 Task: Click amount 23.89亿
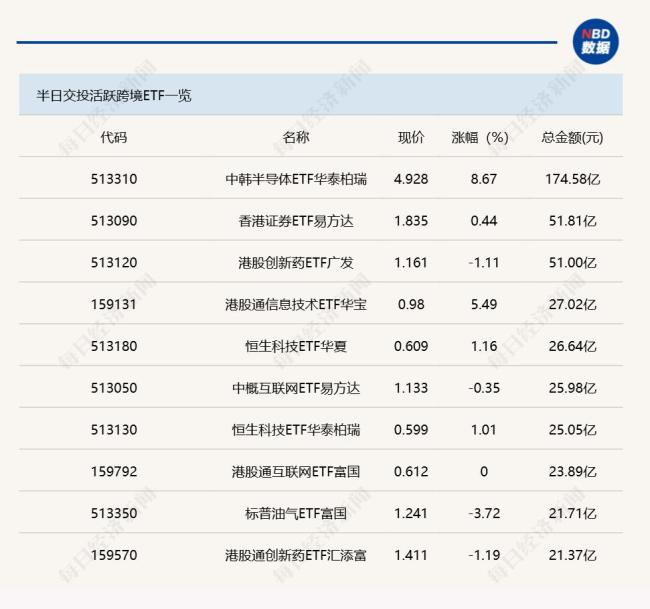click(x=572, y=472)
